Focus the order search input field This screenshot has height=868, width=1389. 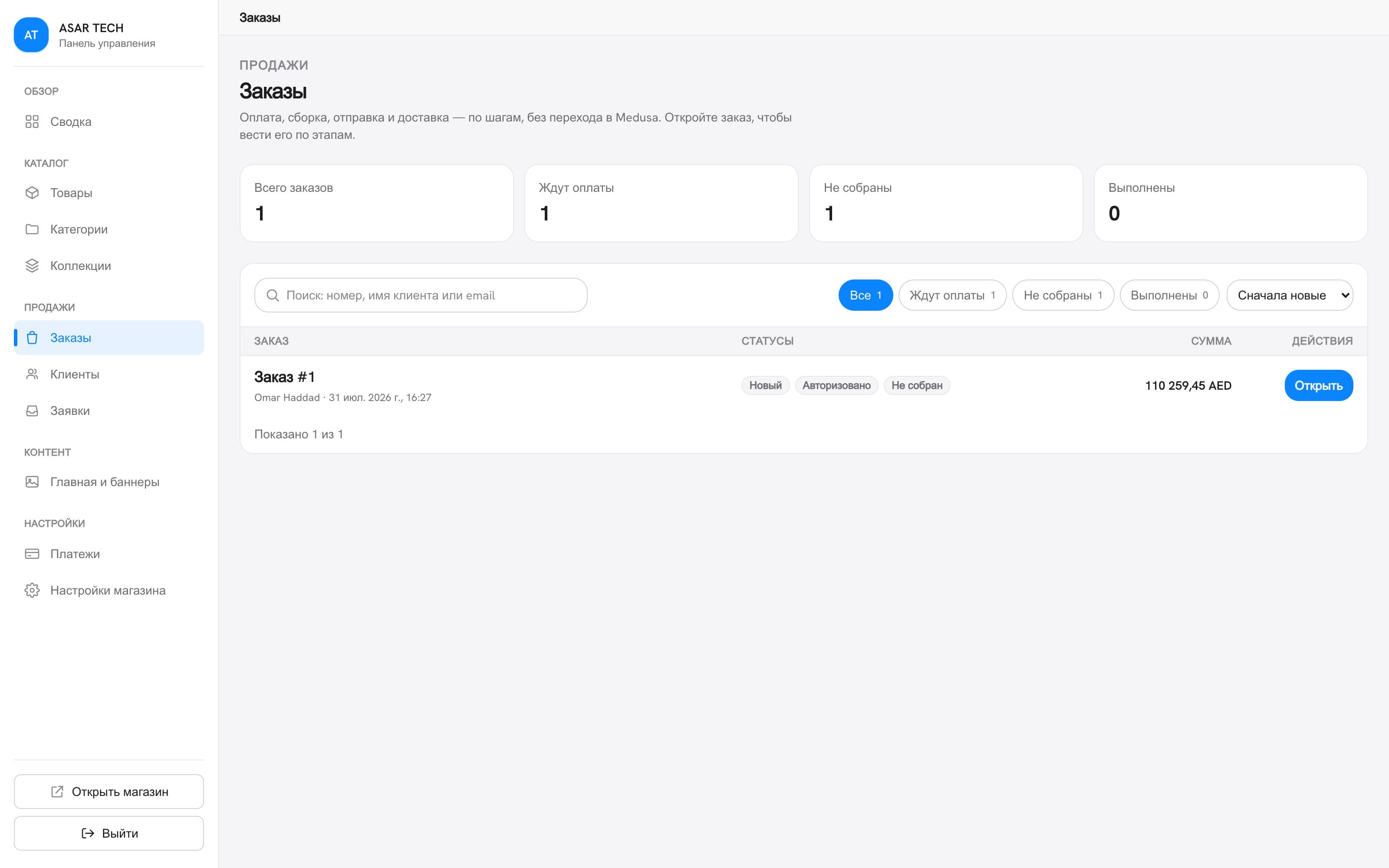(421, 295)
